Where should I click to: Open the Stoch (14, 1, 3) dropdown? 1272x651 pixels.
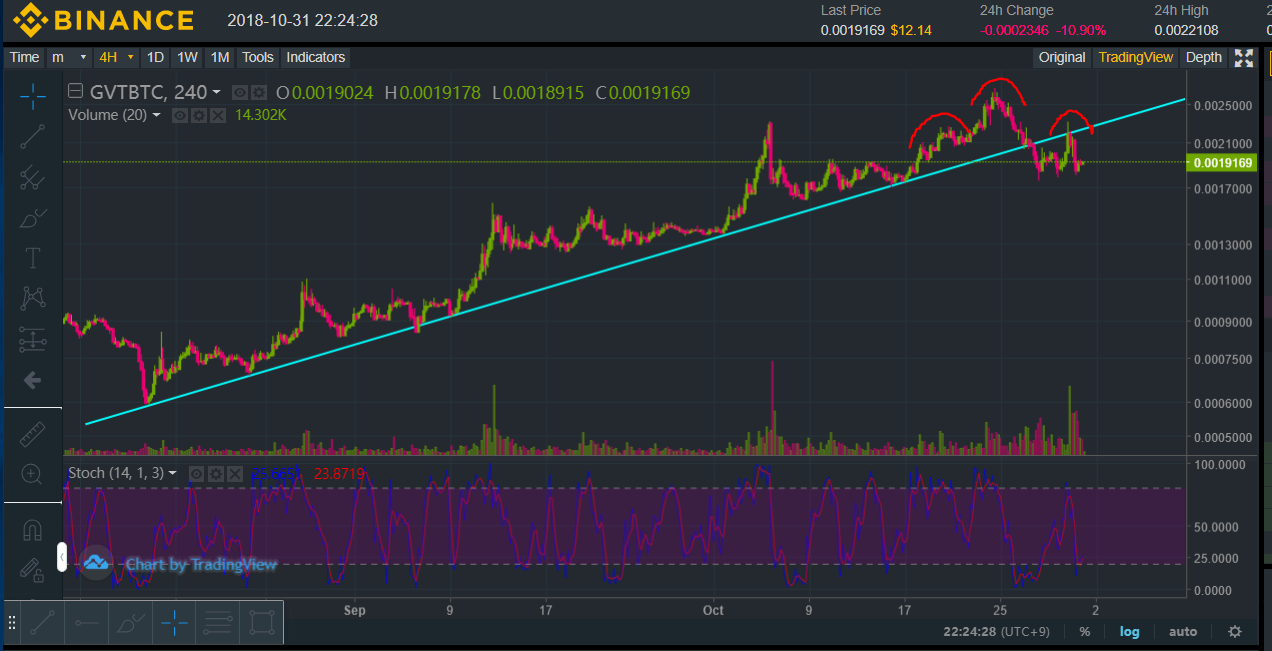pos(121,473)
